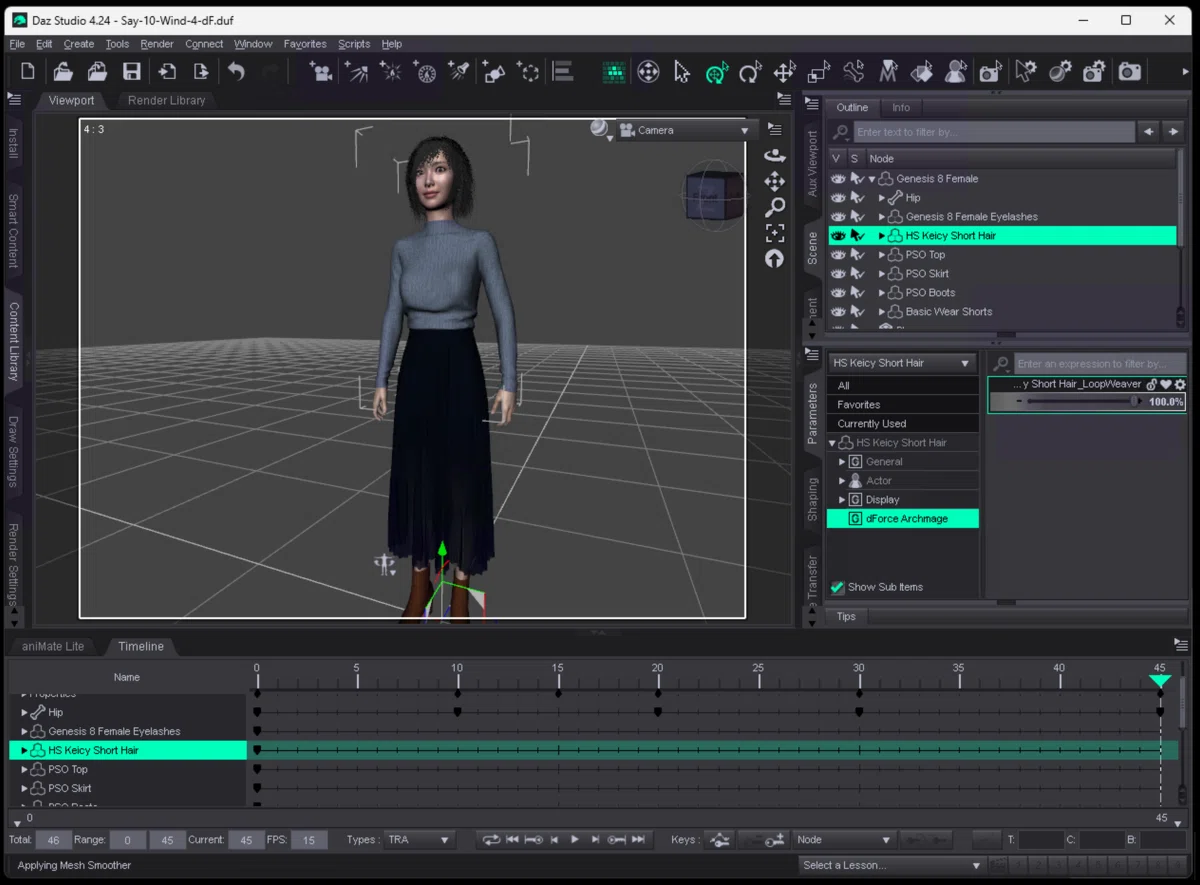The width and height of the screenshot is (1200, 885).
Task: Select the Surface Selection tool
Action: [x=922, y=72]
